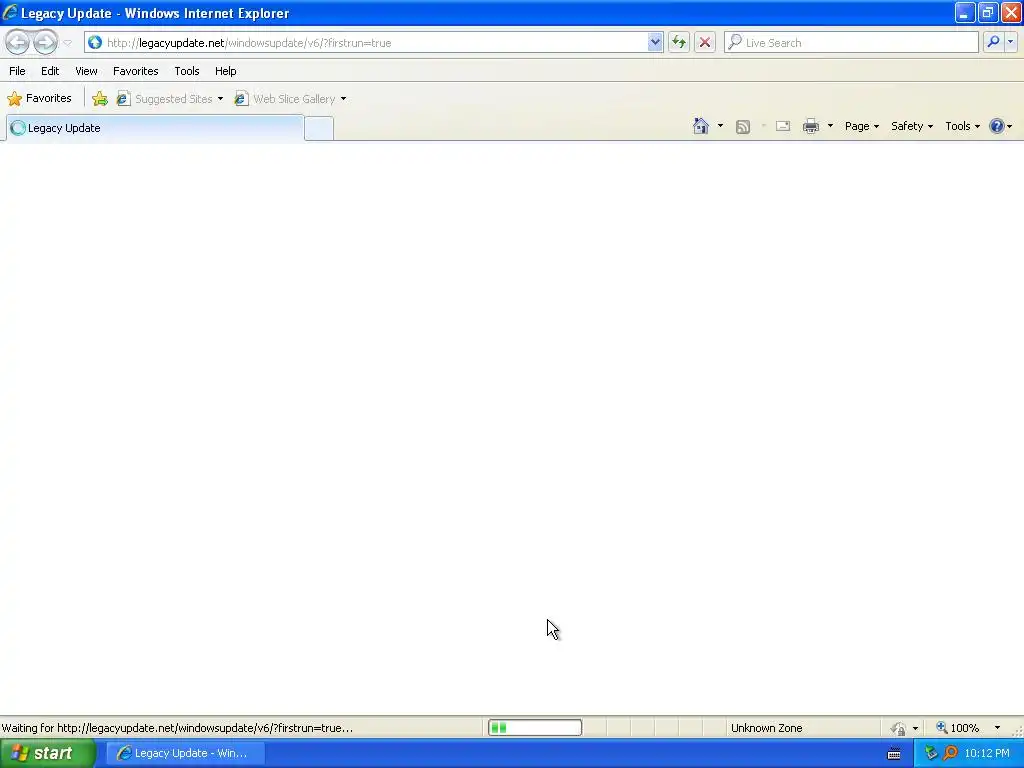The image size is (1024, 768).
Task: Click the status bar privacy/protected mode icon
Action: click(x=899, y=728)
